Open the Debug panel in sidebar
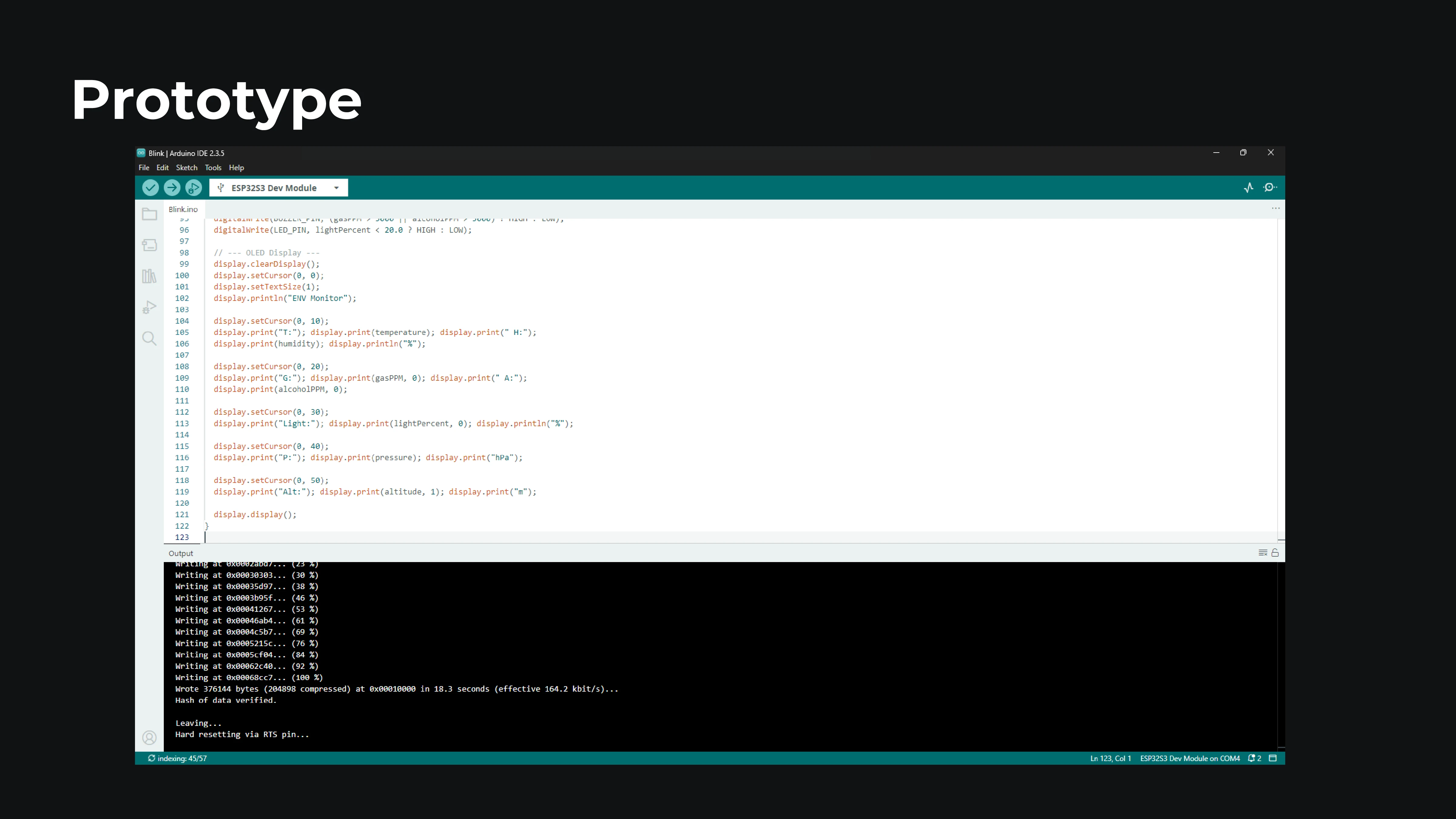 149,308
